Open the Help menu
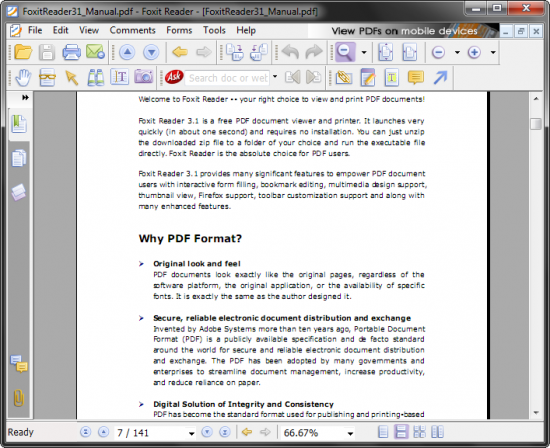 tap(246, 31)
